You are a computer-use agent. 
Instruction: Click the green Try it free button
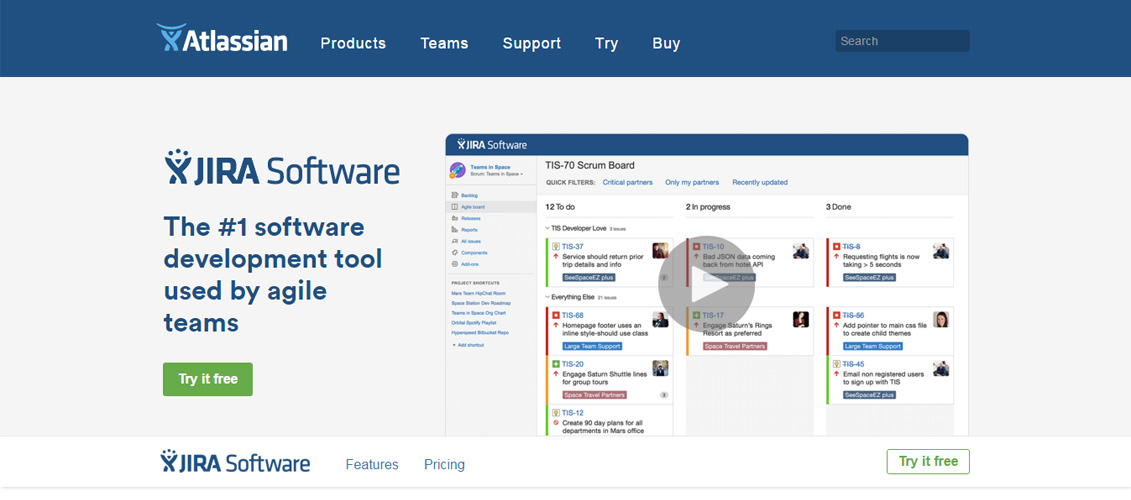208,379
